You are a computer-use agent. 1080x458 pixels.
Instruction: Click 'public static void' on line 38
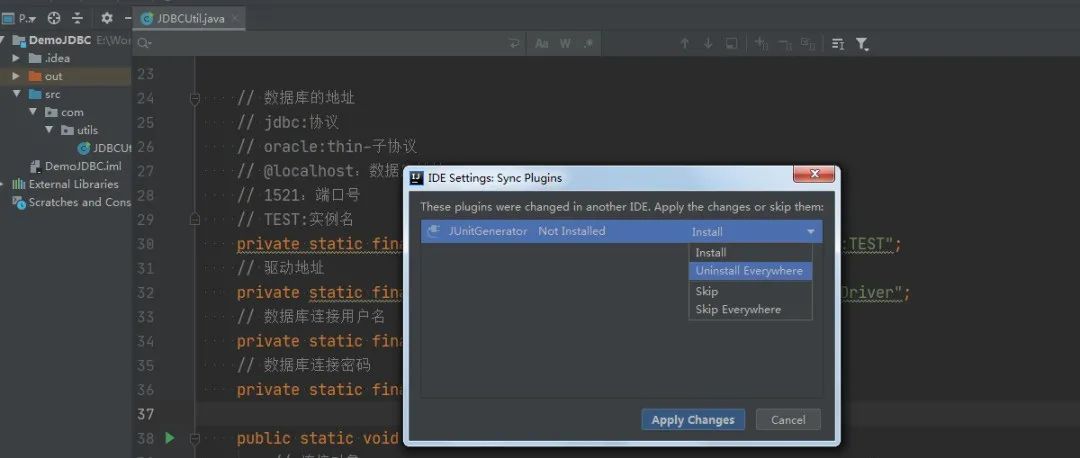(318, 438)
